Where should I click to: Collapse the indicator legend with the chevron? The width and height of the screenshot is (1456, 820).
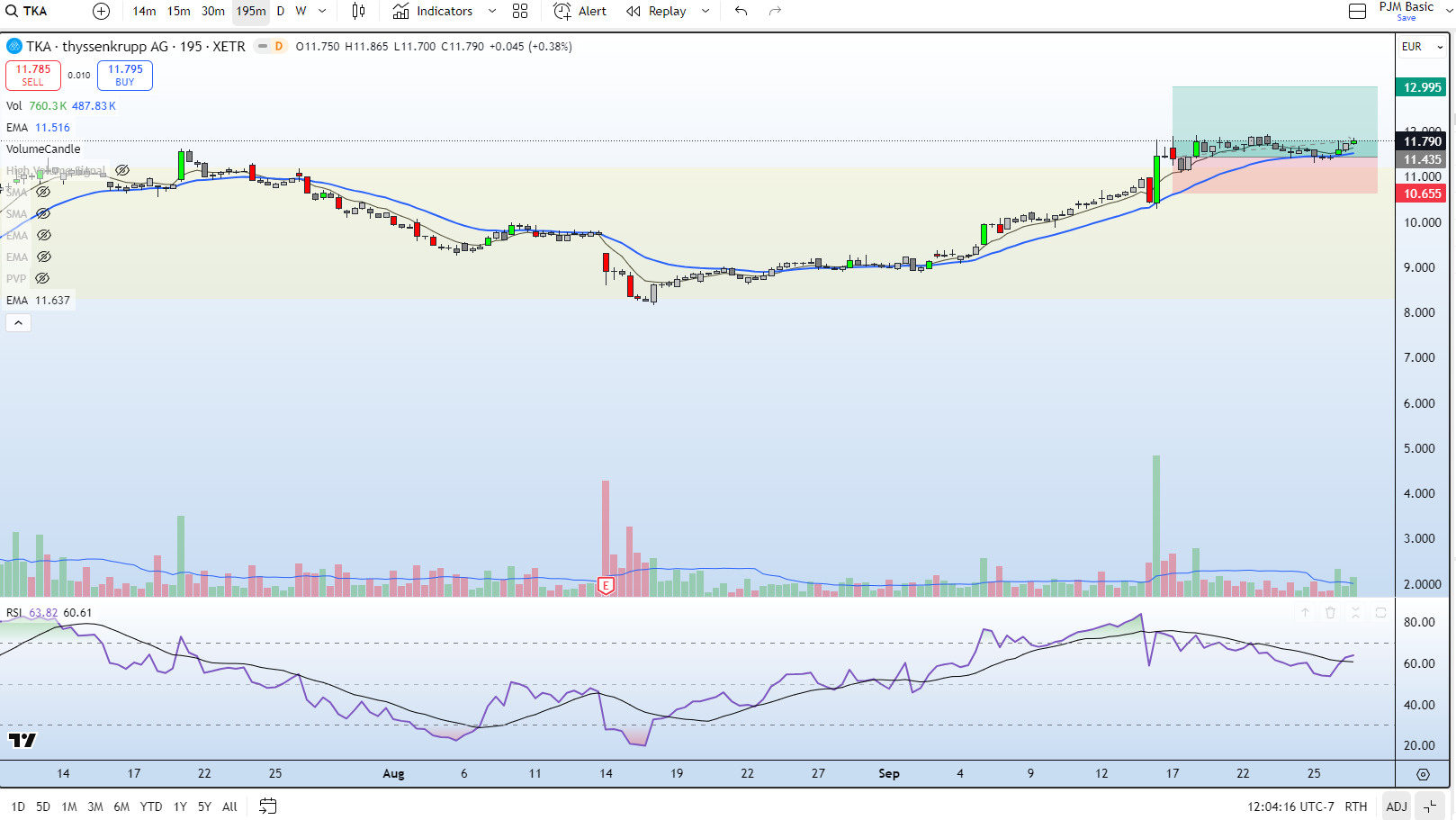[18, 322]
